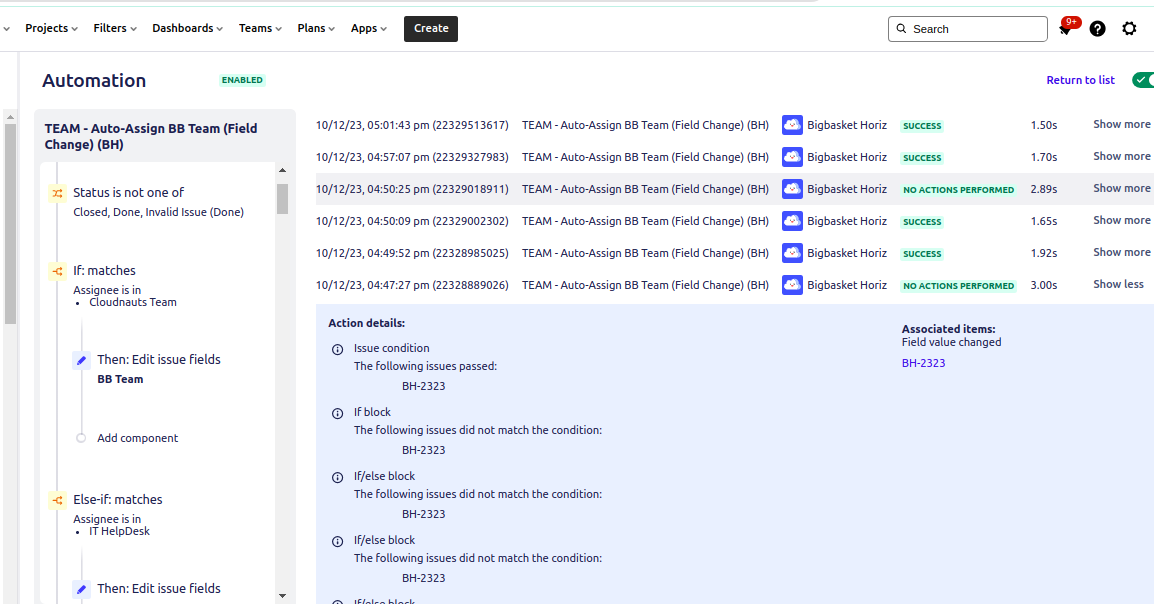Click the left page scrollbar thumb
Viewport: 1154px width, 604px height.
[x=10, y=224]
